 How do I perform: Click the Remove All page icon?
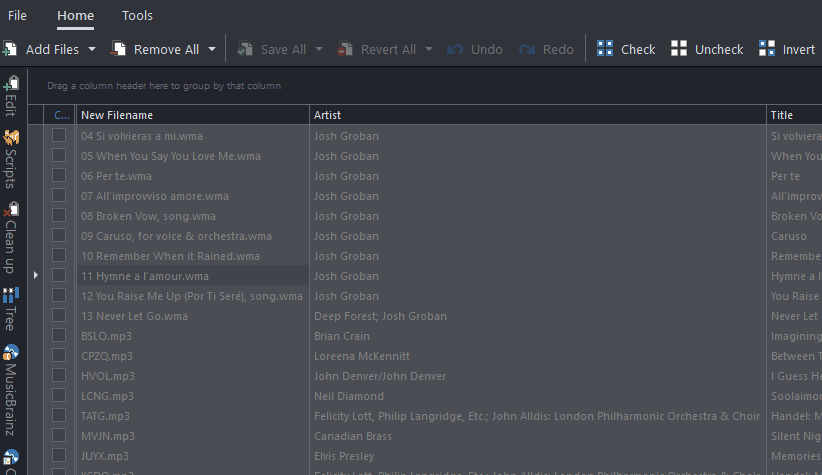point(118,49)
